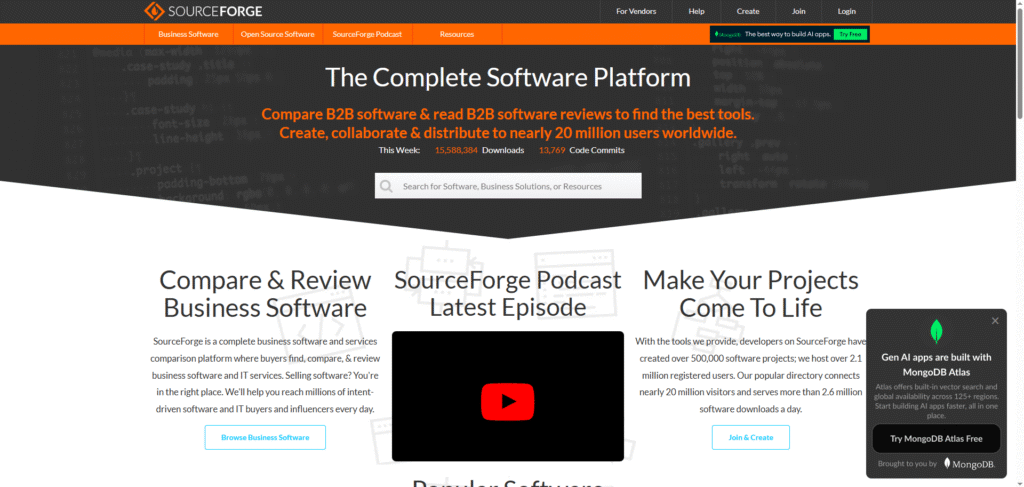Click the Join link in header

(x=799, y=11)
